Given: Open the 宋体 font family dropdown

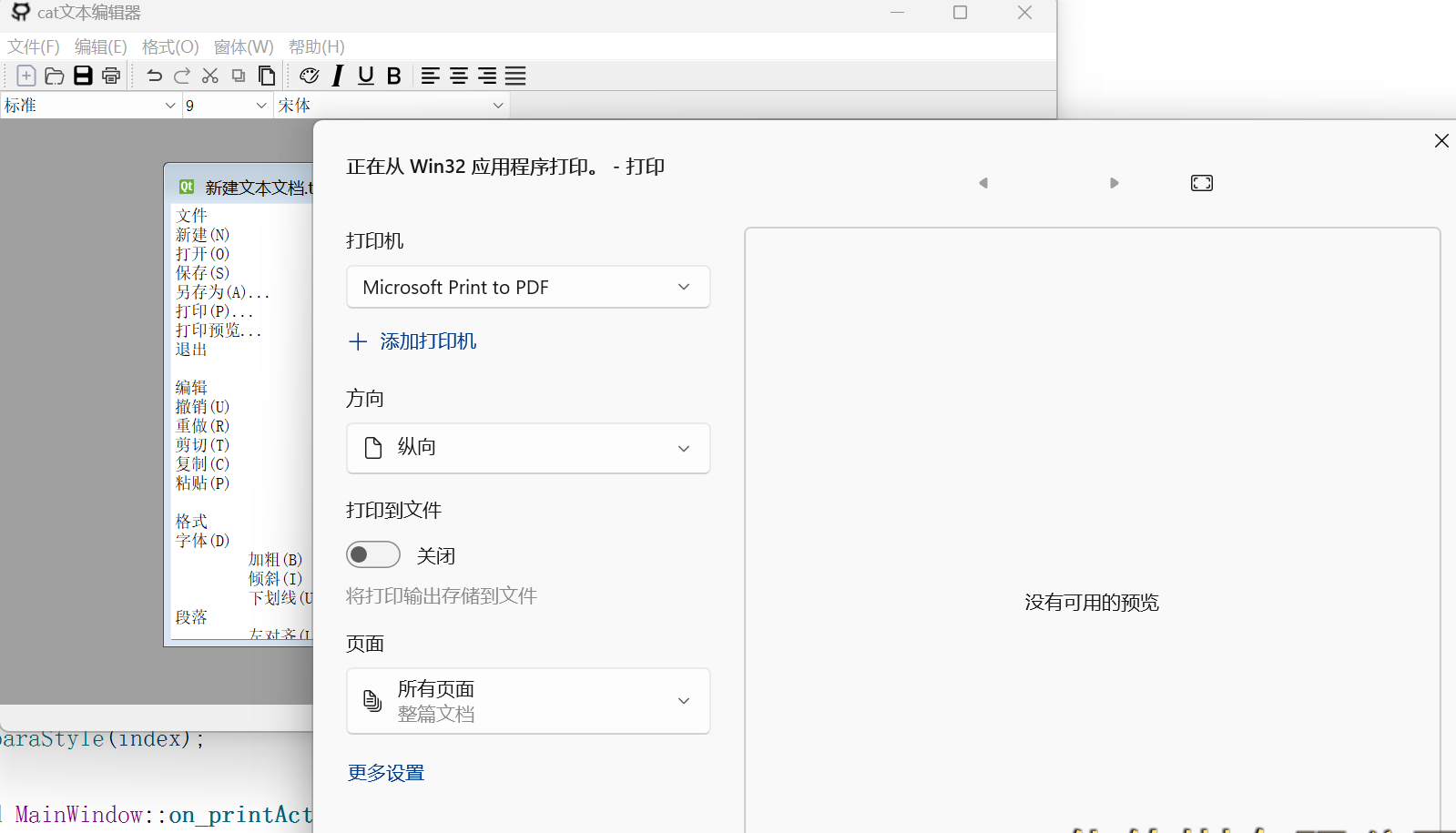Looking at the screenshot, I should click(392, 106).
